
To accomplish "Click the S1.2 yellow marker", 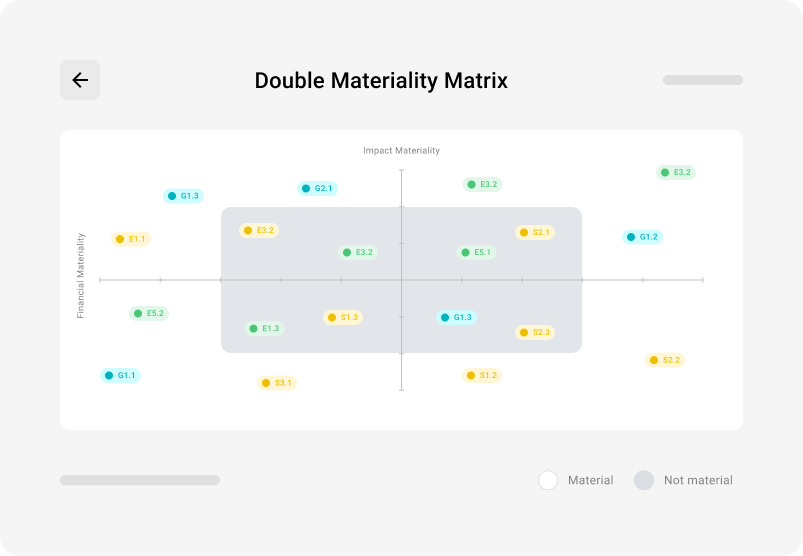I will (481, 375).
